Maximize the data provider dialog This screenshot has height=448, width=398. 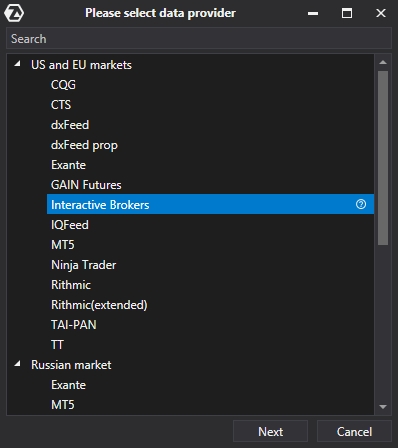click(347, 13)
